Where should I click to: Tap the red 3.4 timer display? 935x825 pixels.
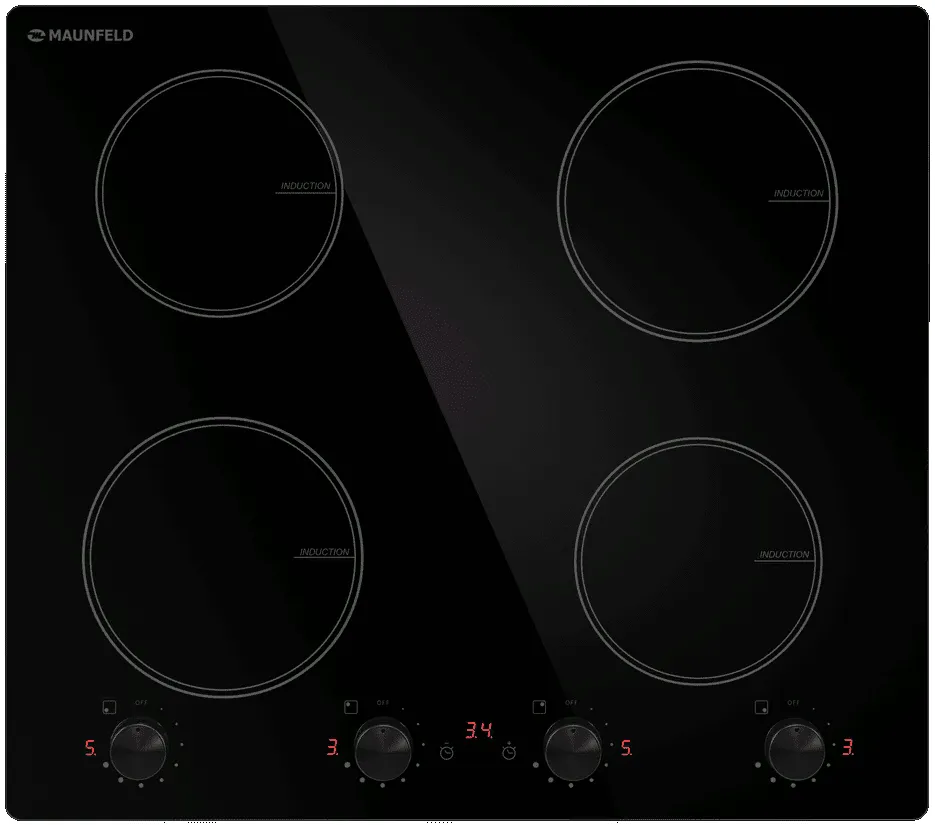(x=479, y=729)
